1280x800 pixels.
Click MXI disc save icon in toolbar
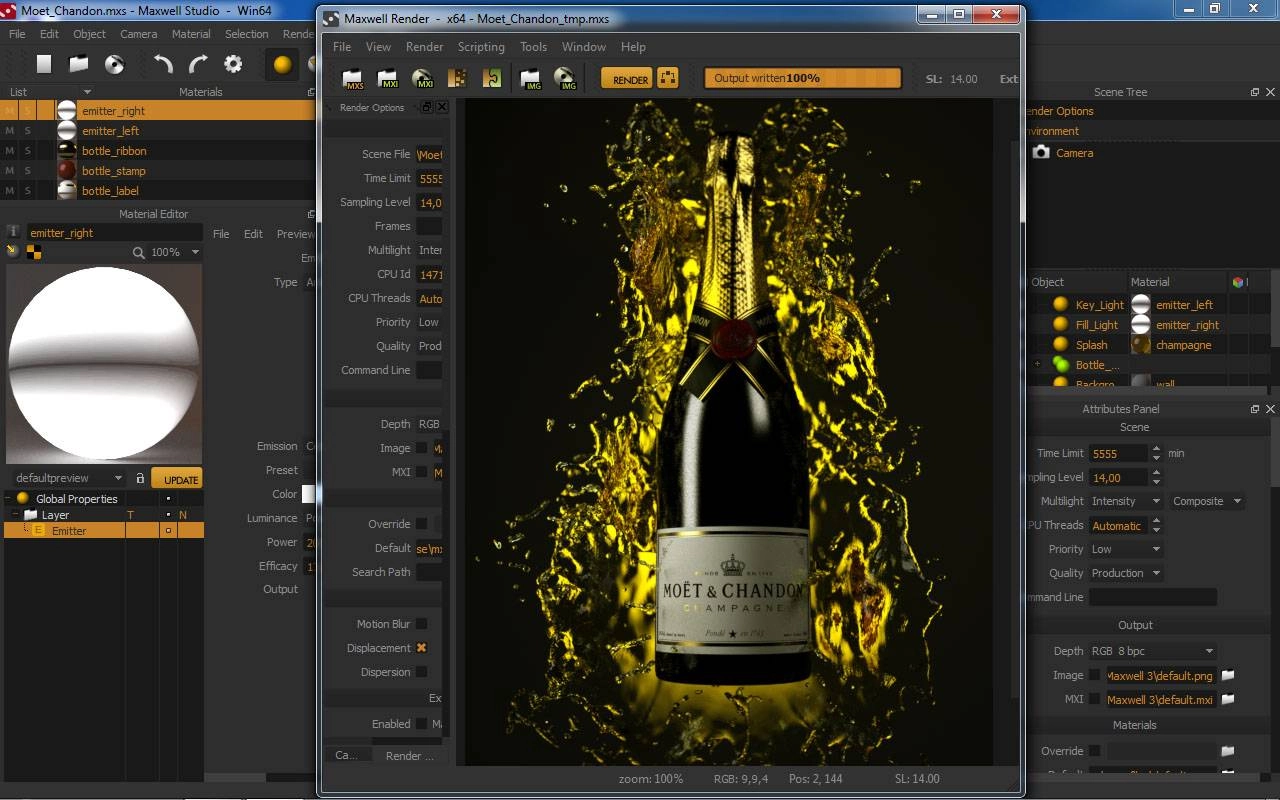coord(422,78)
